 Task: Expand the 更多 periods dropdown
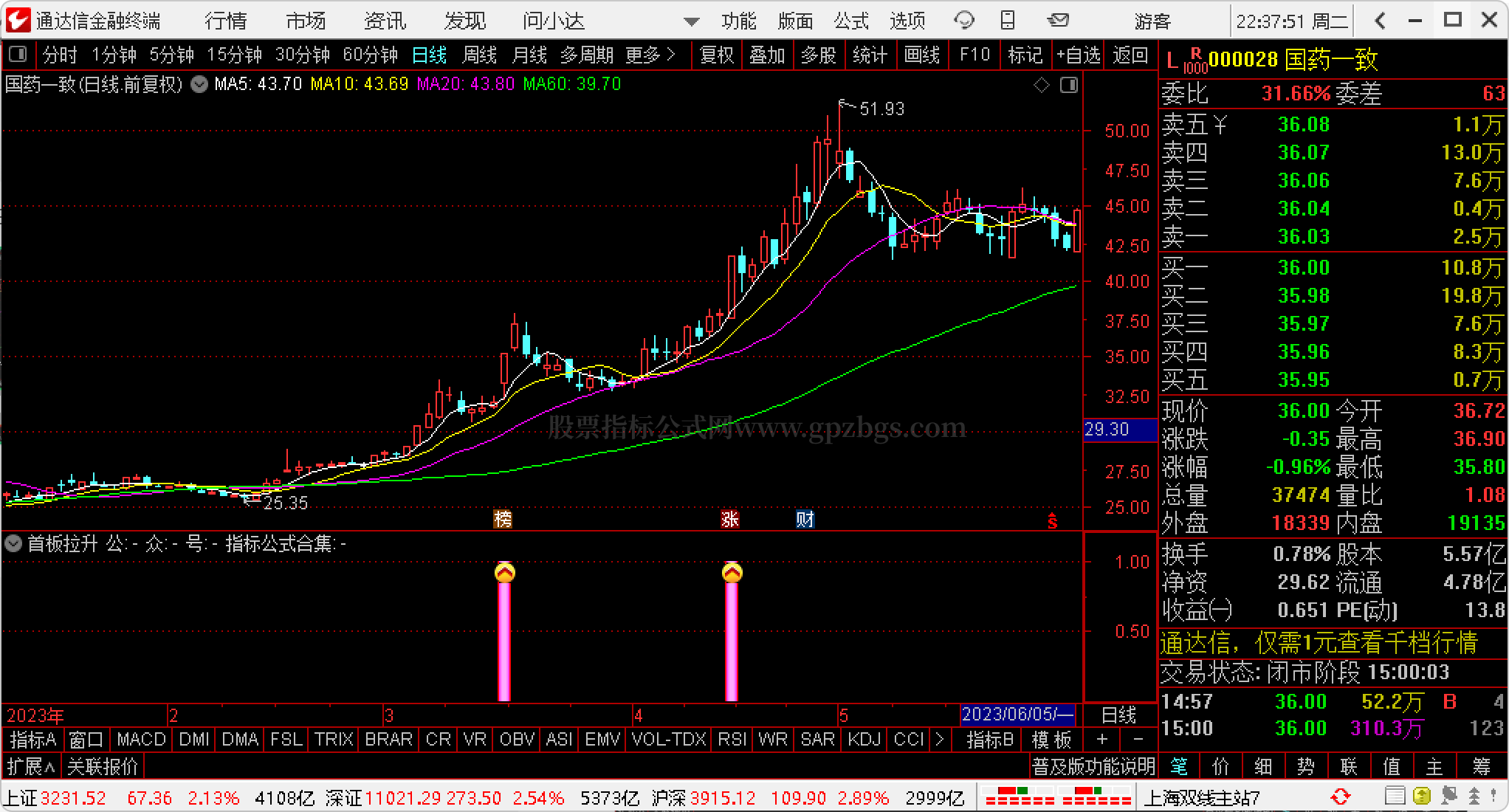pyautogui.click(x=650, y=55)
